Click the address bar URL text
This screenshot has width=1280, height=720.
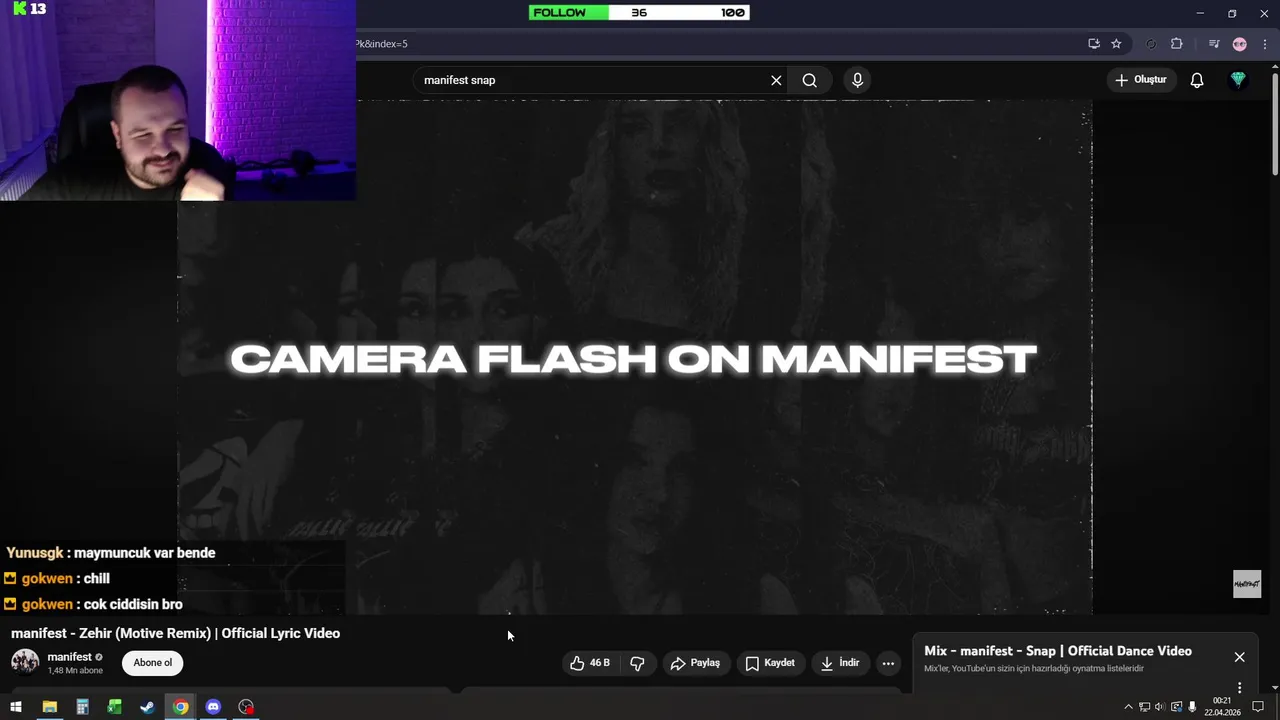tap(382, 44)
